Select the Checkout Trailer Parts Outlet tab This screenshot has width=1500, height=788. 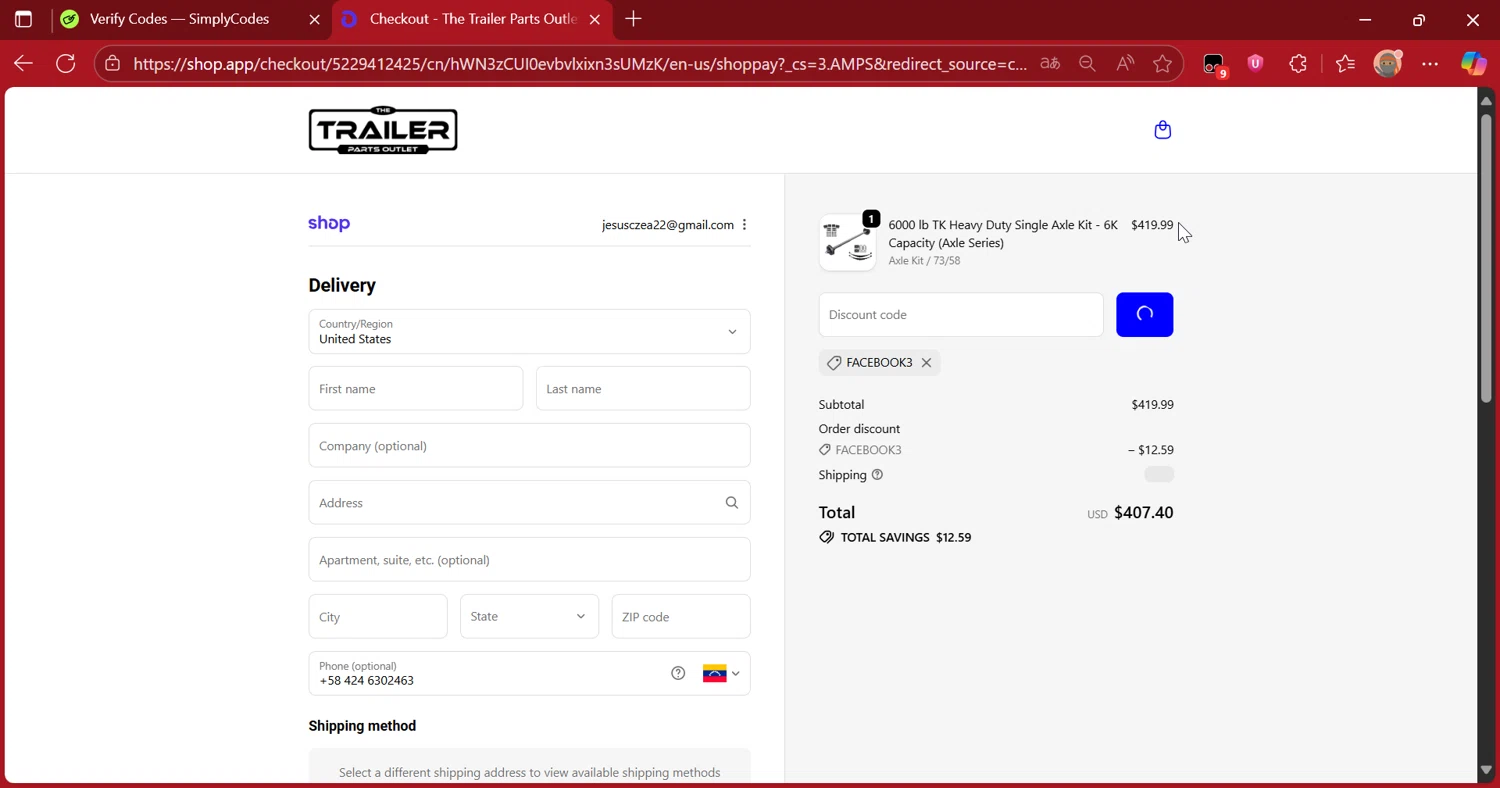[472, 19]
